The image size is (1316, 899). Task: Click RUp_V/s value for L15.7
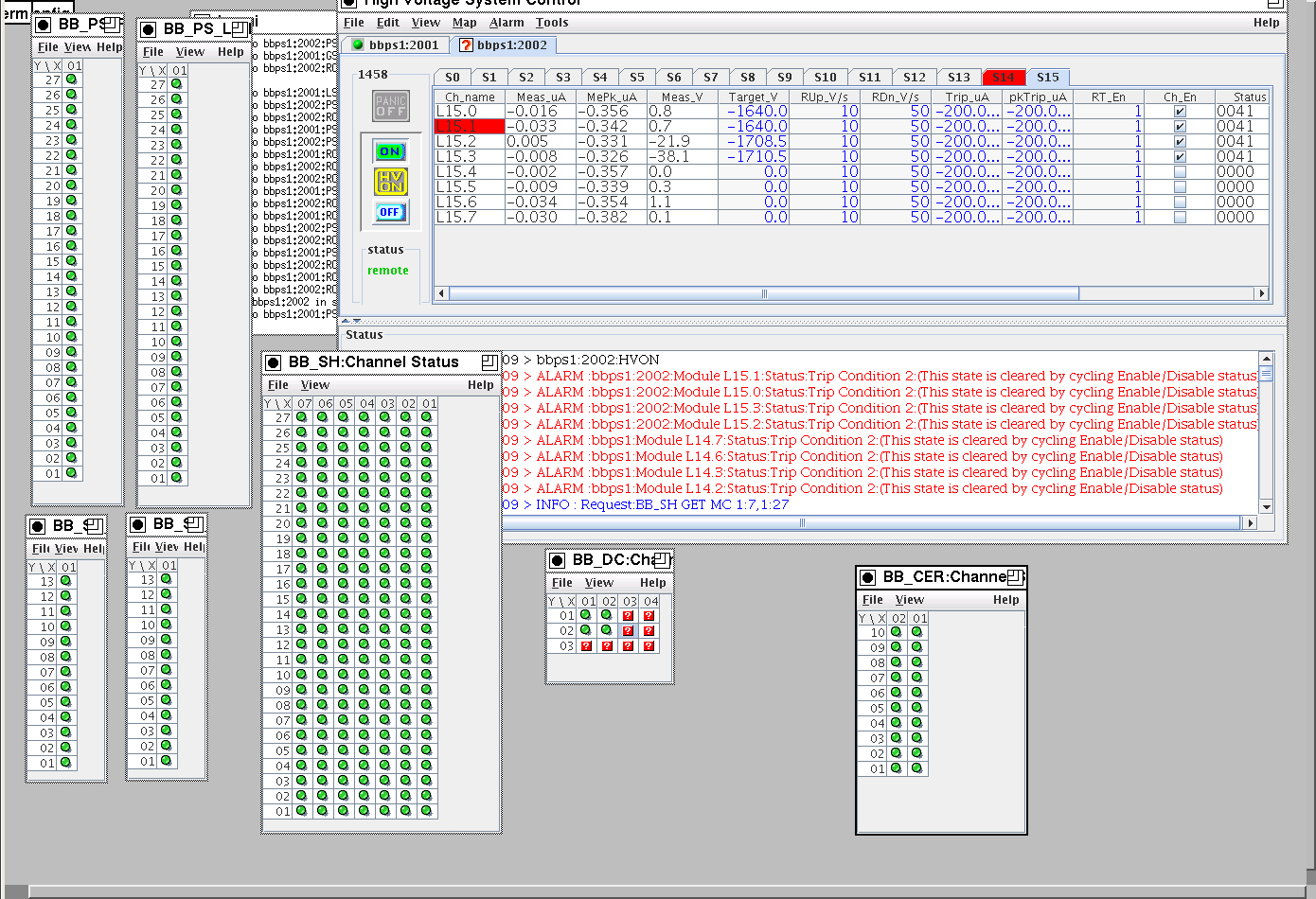click(825, 218)
